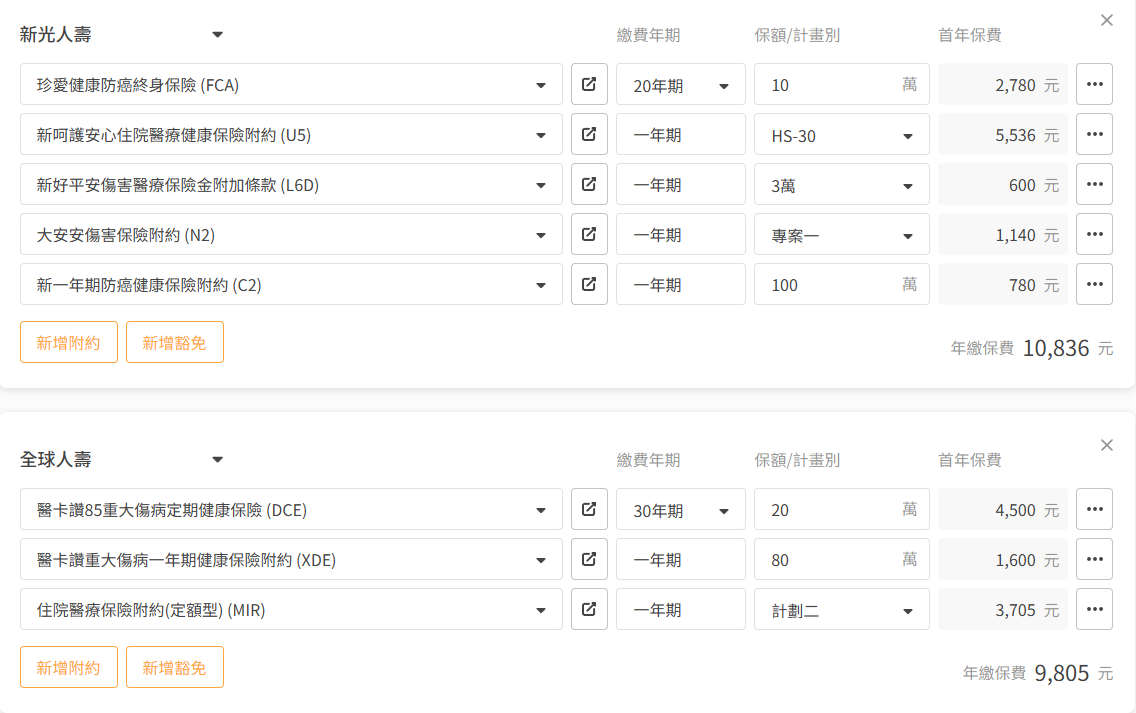Open external link for 新呵護安心住院醫療 (U5)

[x=589, y=134]
